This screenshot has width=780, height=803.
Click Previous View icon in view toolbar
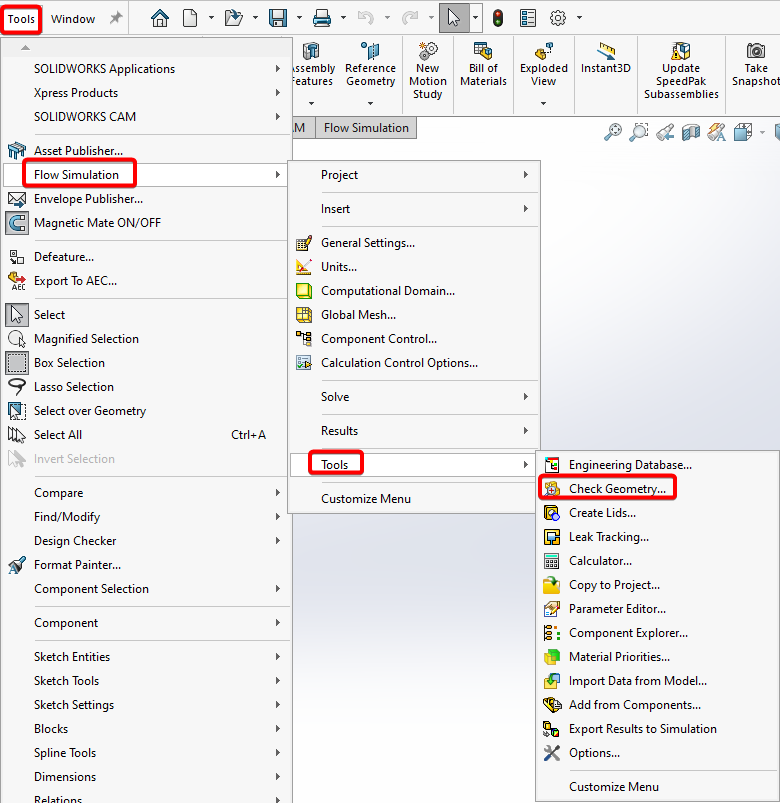click(665, 132)
